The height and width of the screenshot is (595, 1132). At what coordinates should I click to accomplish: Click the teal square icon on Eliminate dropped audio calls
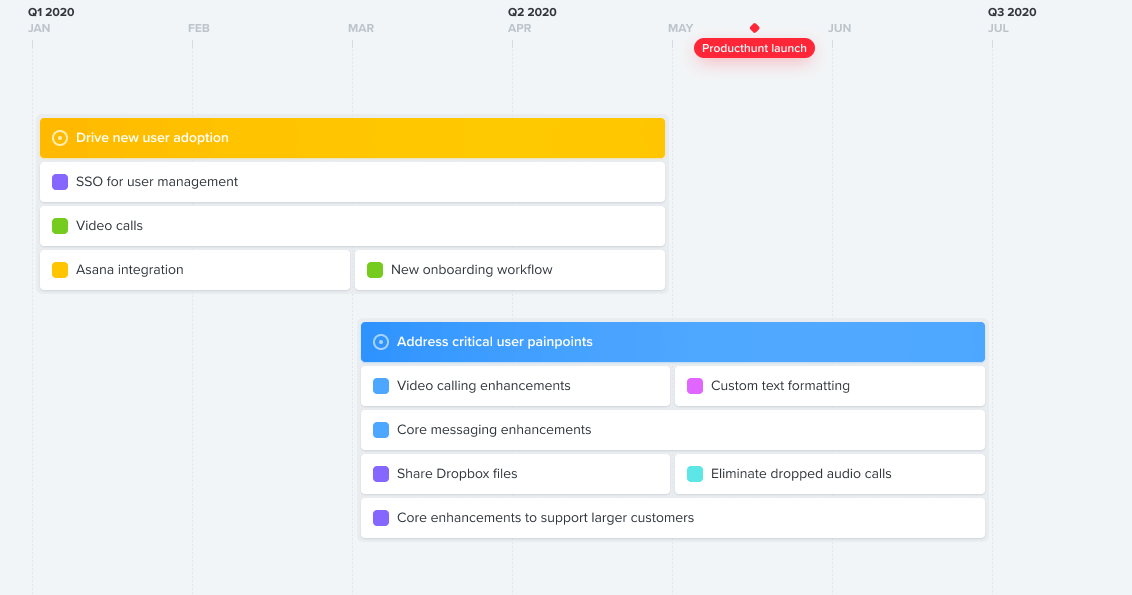pyautogui.click(x=695, y=473)
